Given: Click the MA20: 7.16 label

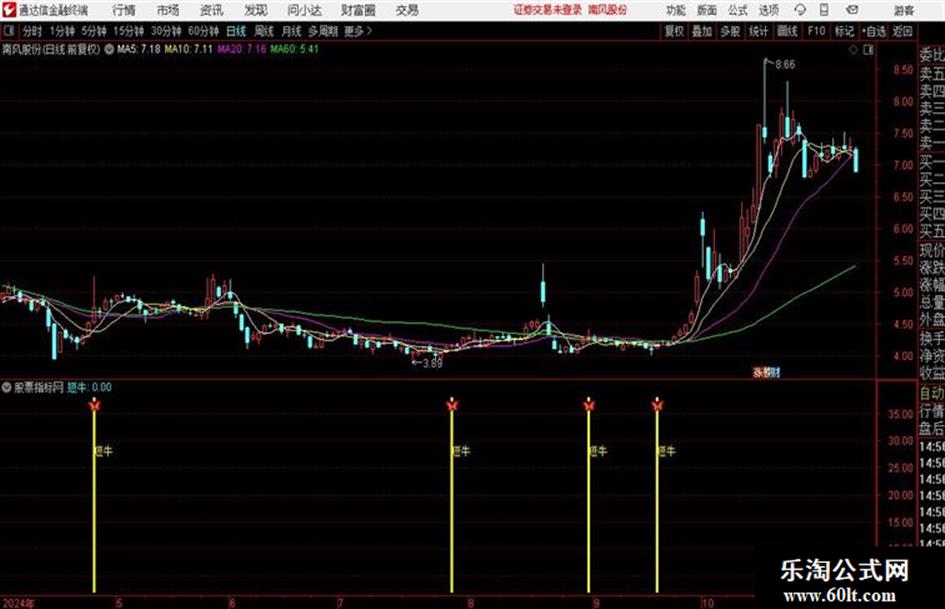Looking at the screenshot, I should (x=242, y=49).
